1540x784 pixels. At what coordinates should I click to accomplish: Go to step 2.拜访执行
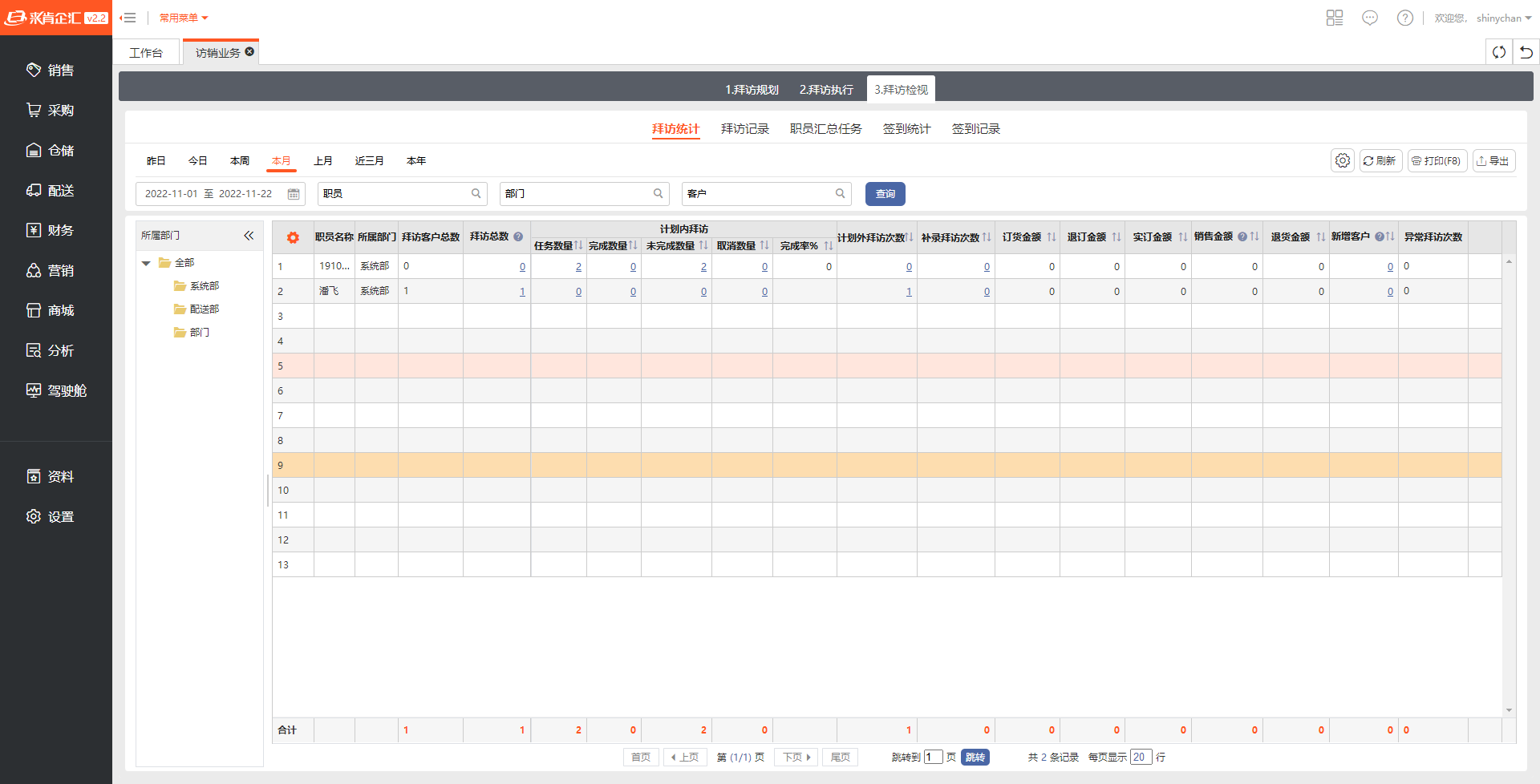point(826,90)
